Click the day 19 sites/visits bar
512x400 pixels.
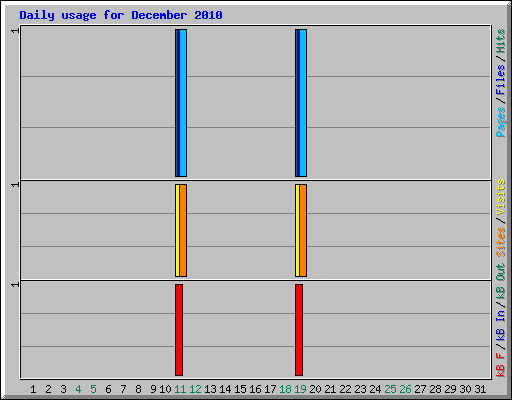coord(301,230)
